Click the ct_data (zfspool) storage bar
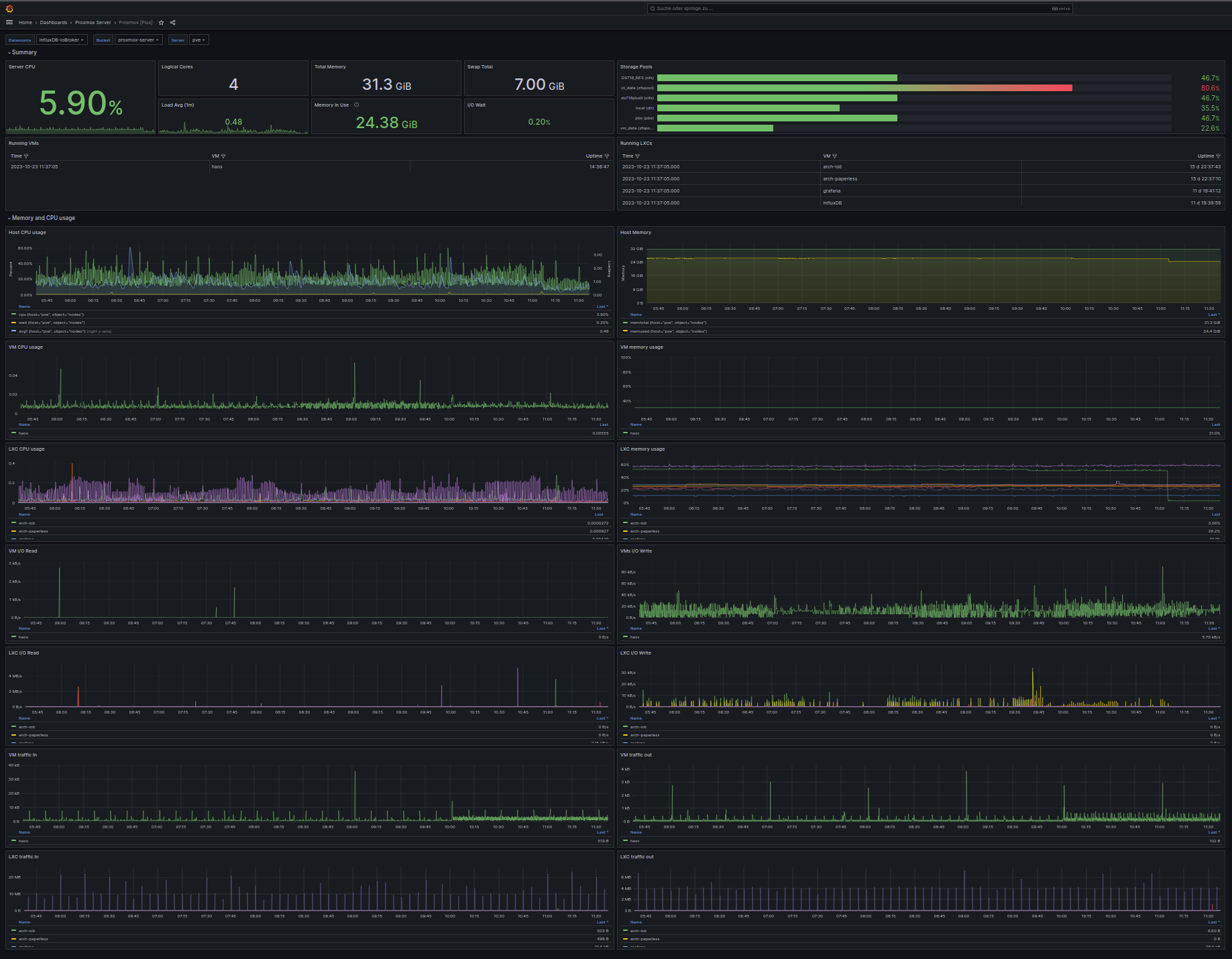This screenshot has width=1232, height=959. coord(864,88)
